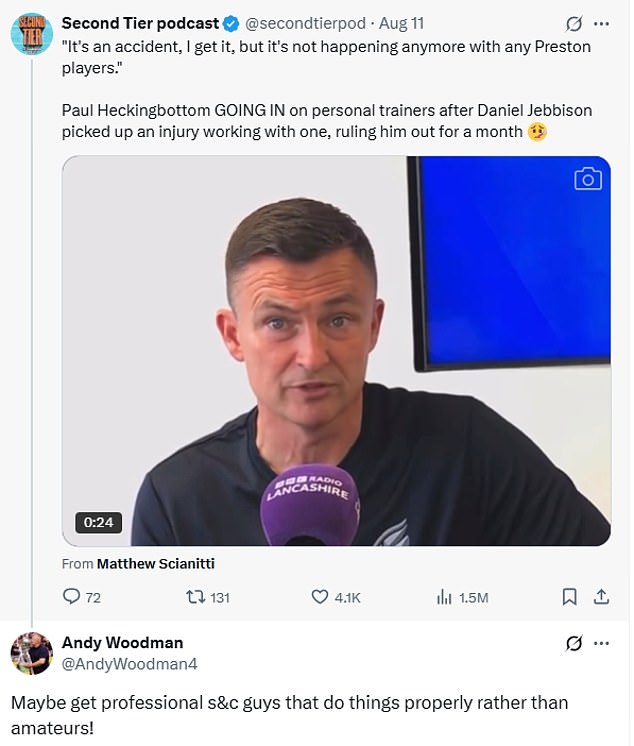Bookmark the Second Tier podcast tweet
This screenshot has height=746, width=634.
pos(569,597)
